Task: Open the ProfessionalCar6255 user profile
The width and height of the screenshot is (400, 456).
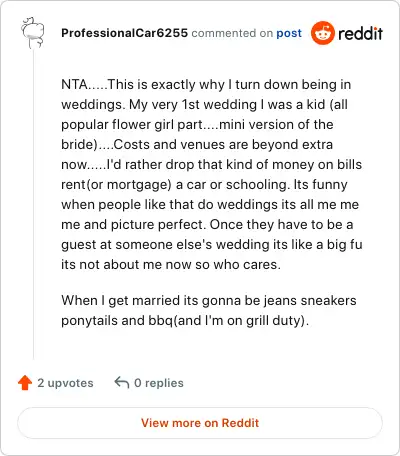Action: (124, 33)
